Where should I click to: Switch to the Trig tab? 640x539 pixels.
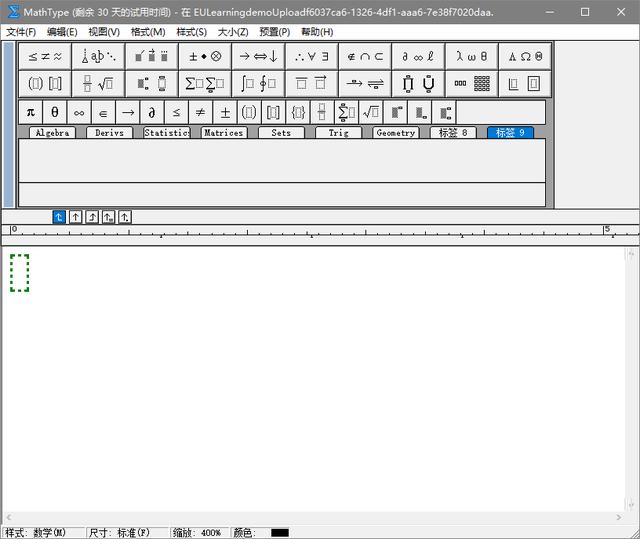point(338,133)
